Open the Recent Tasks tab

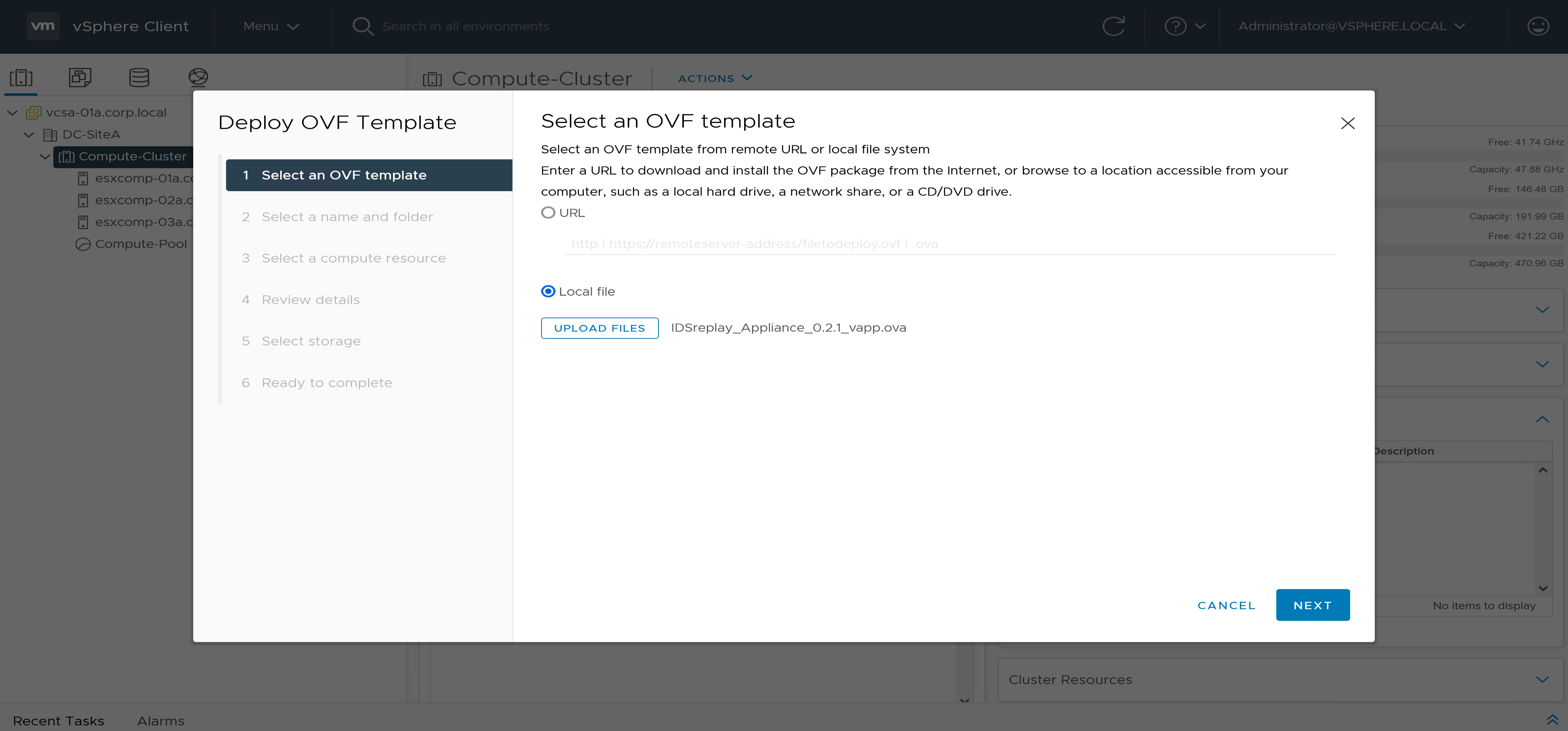click(58, 721)
